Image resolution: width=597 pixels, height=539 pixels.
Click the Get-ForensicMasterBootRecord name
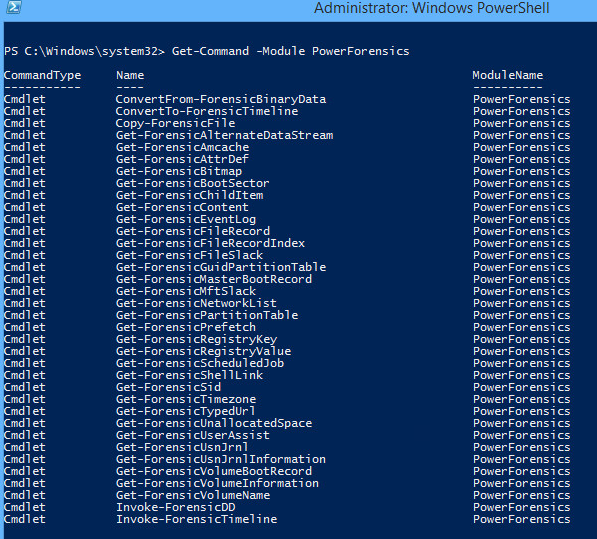pyautogui.click(x=214, y=279)
